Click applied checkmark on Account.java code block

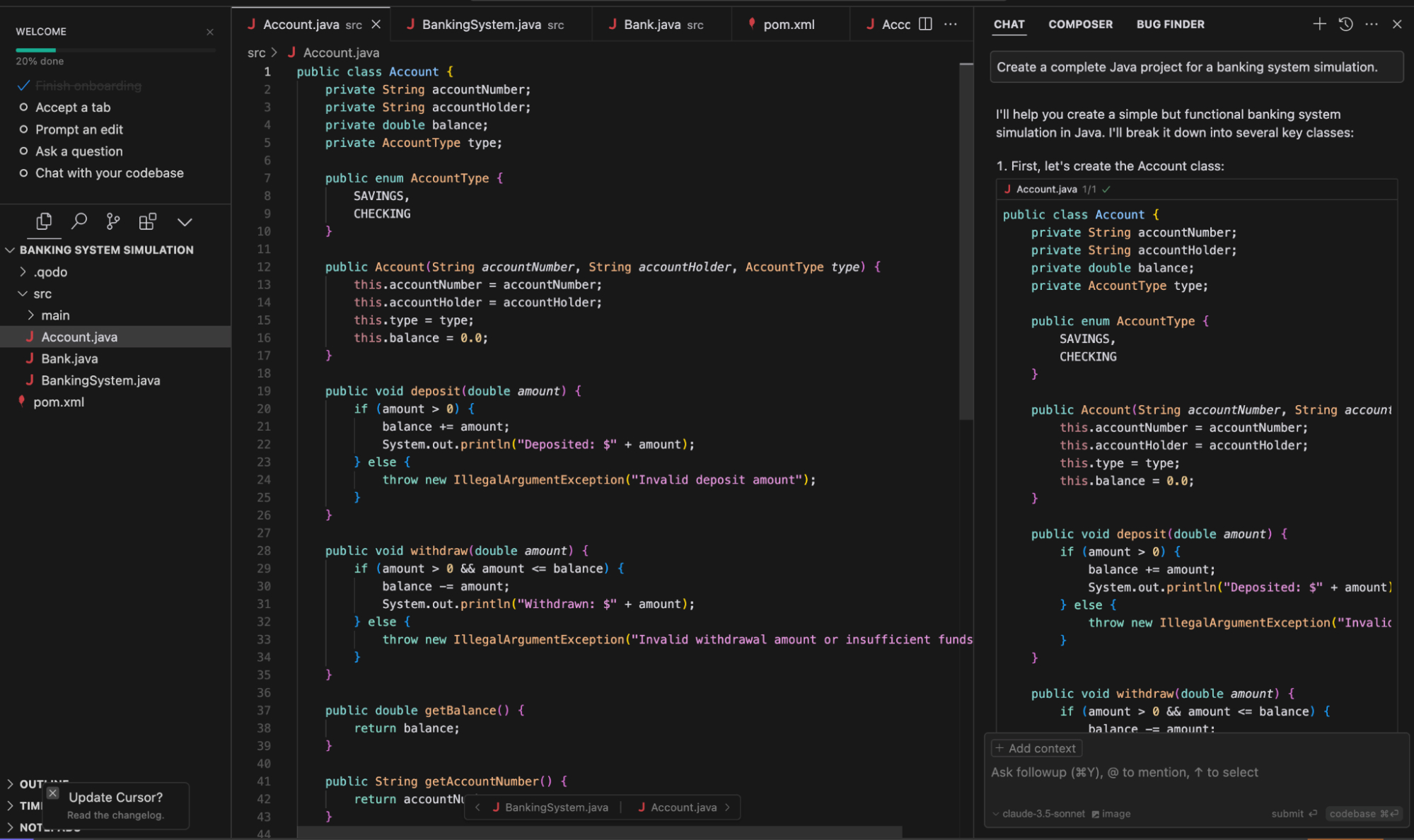pyautogui.click(x=1106, y=189)
